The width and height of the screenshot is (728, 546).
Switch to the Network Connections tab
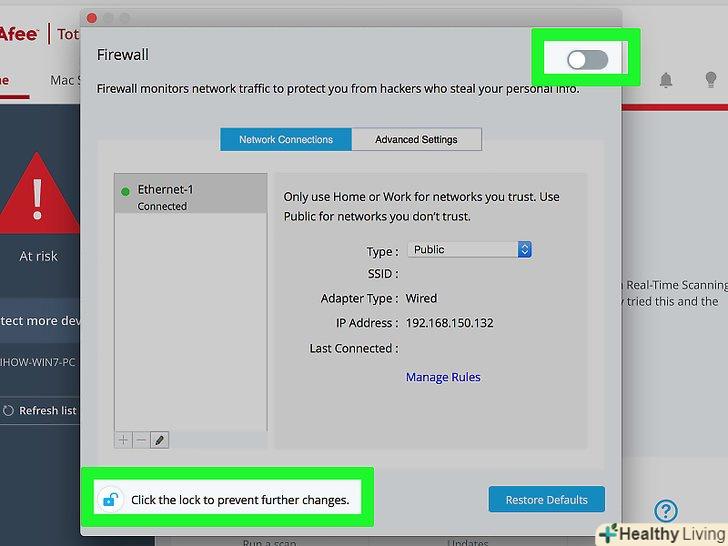point(286,139)
